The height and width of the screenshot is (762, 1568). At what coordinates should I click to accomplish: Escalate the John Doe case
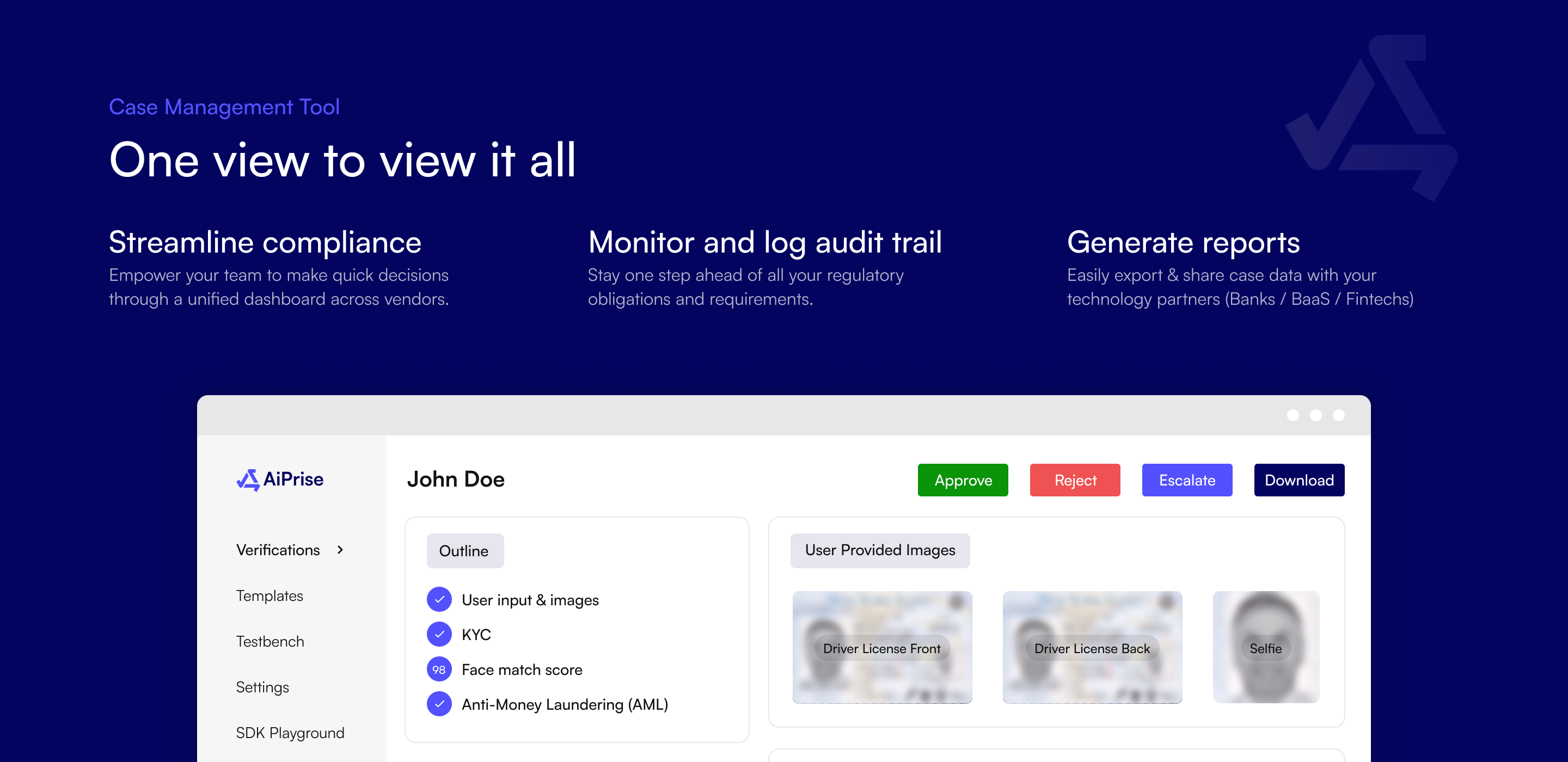click(x=1187, y=480)
